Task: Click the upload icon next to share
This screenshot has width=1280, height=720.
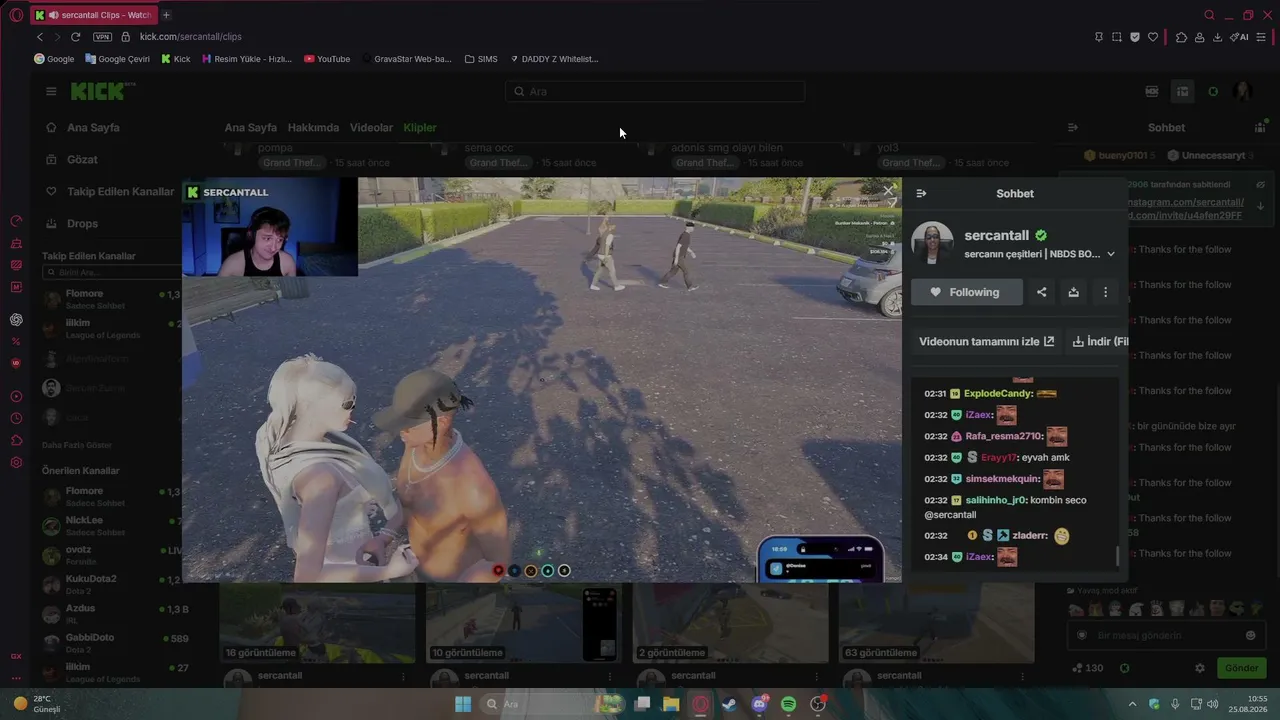Action: click(1073, 292)
